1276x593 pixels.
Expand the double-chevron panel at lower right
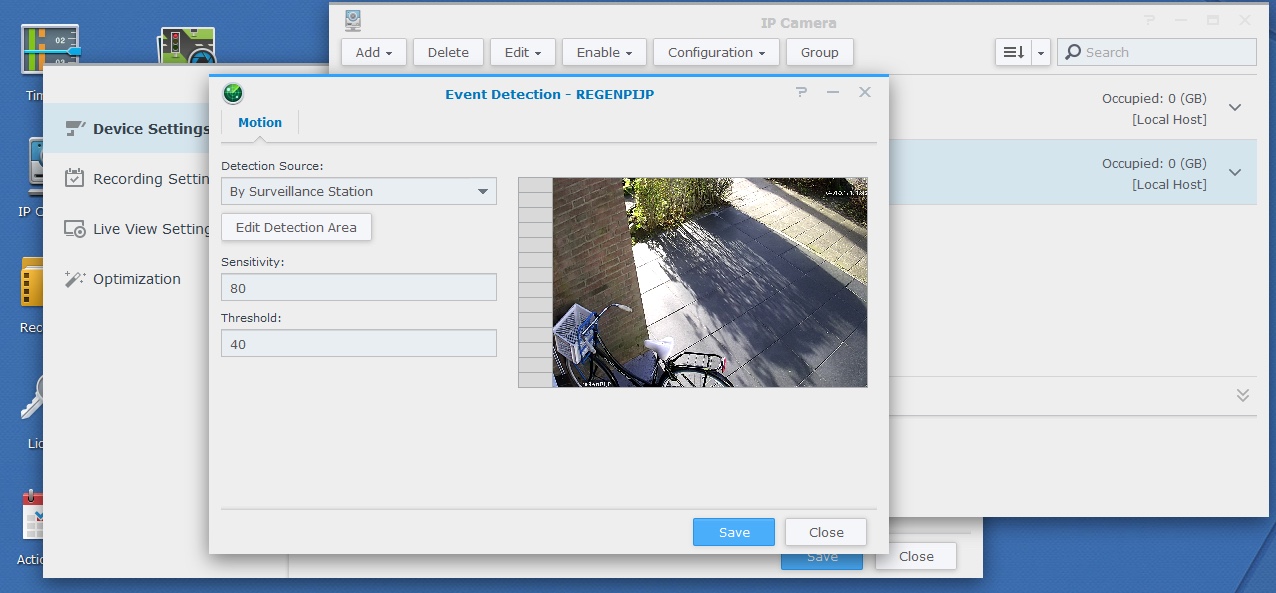(x=1242, y=395)
